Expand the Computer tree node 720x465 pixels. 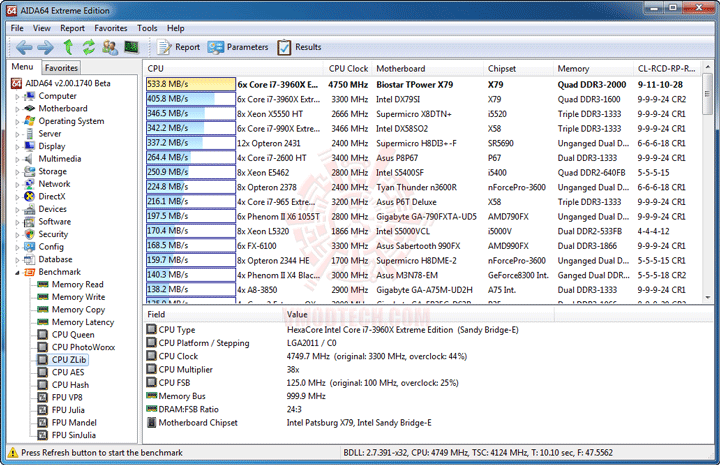17,96
